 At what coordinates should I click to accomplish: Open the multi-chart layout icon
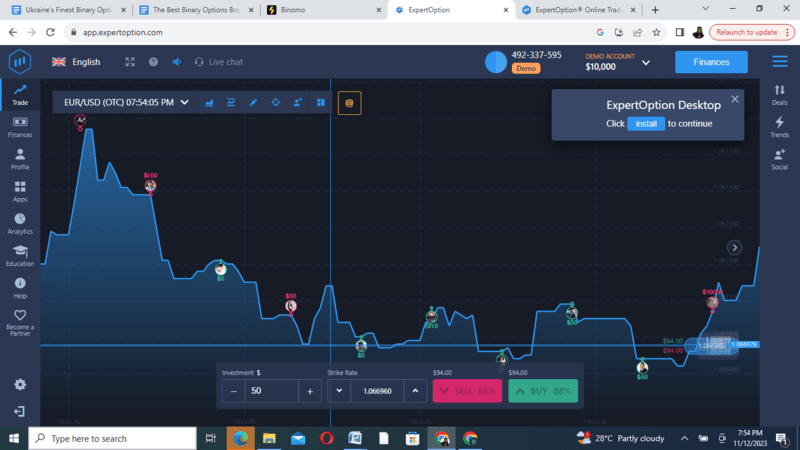click(320, 103)
